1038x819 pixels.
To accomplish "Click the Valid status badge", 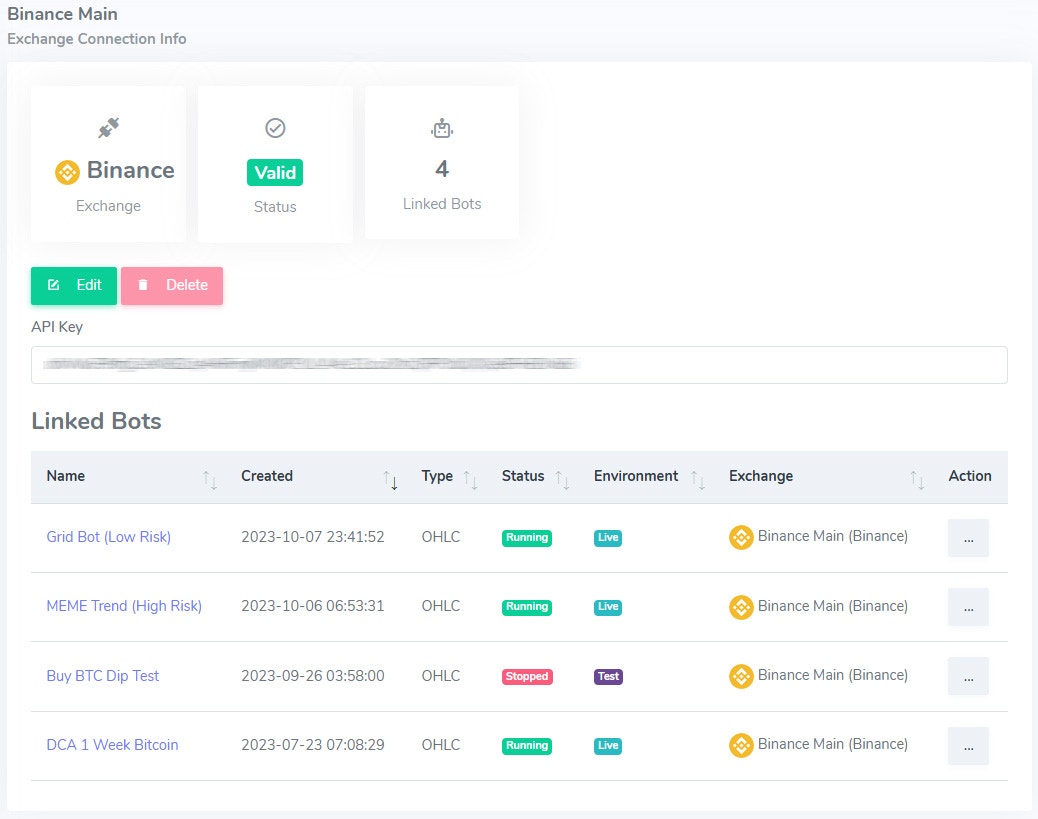I will point(275,173).
